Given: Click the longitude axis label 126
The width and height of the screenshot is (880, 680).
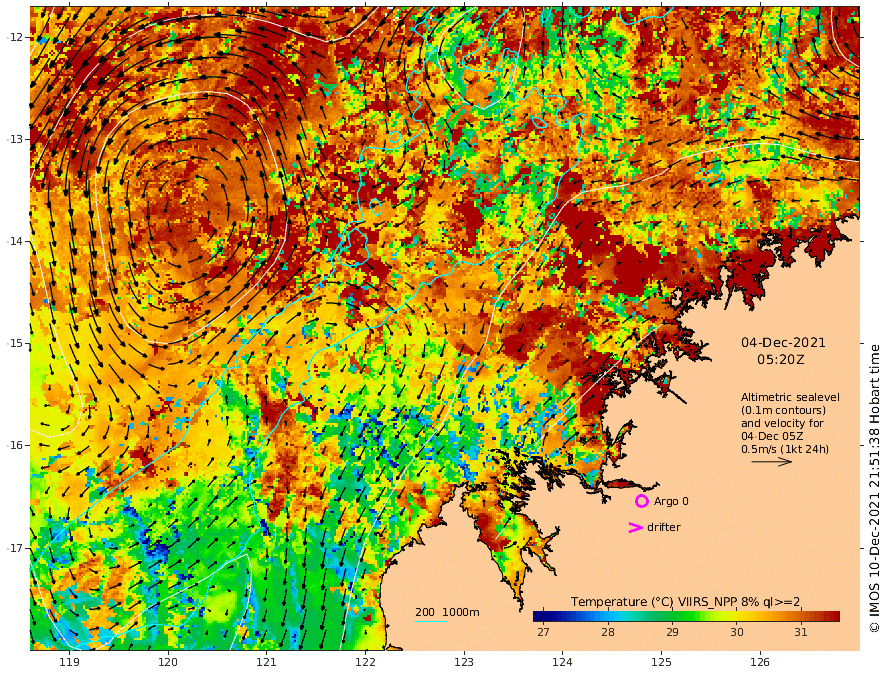Looking at the screenshot, I should (760, 662).
